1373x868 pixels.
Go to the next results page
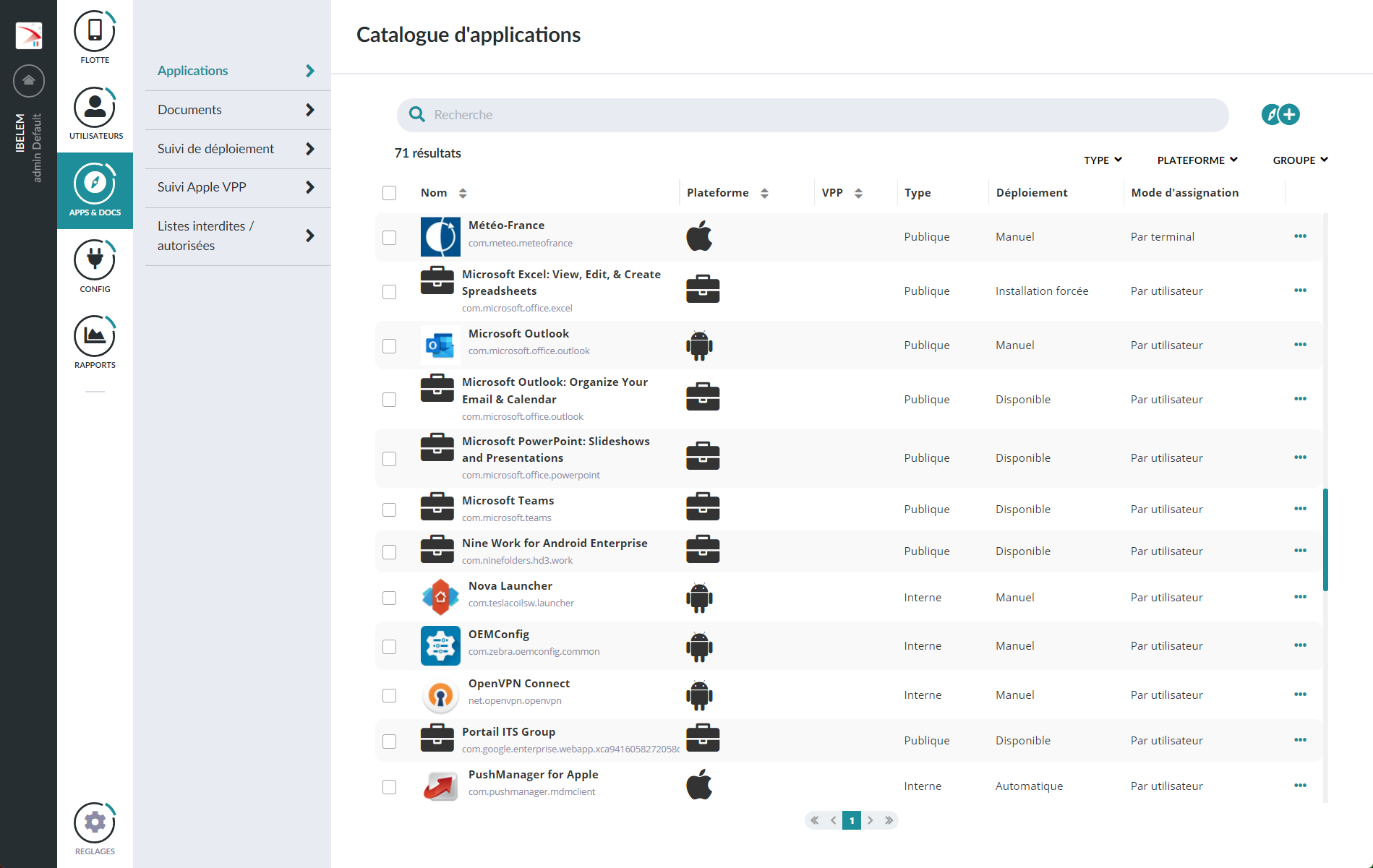tap(871, 820)
